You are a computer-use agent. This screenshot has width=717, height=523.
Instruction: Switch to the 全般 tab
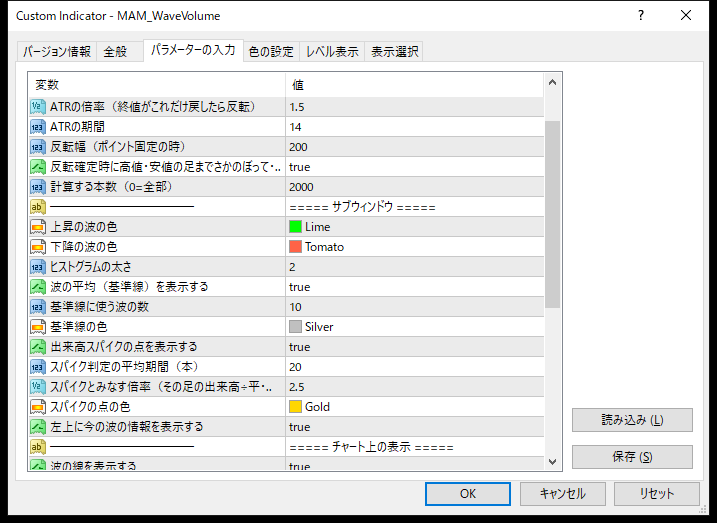[120, 52]
